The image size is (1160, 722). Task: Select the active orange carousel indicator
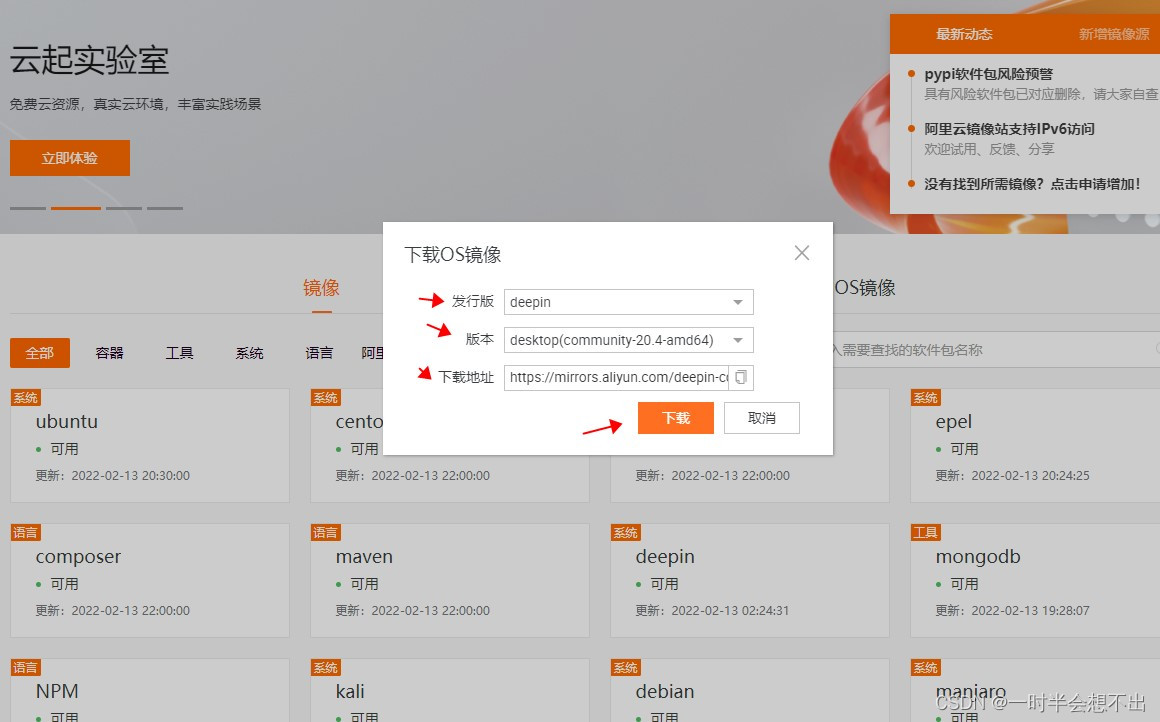75,209
